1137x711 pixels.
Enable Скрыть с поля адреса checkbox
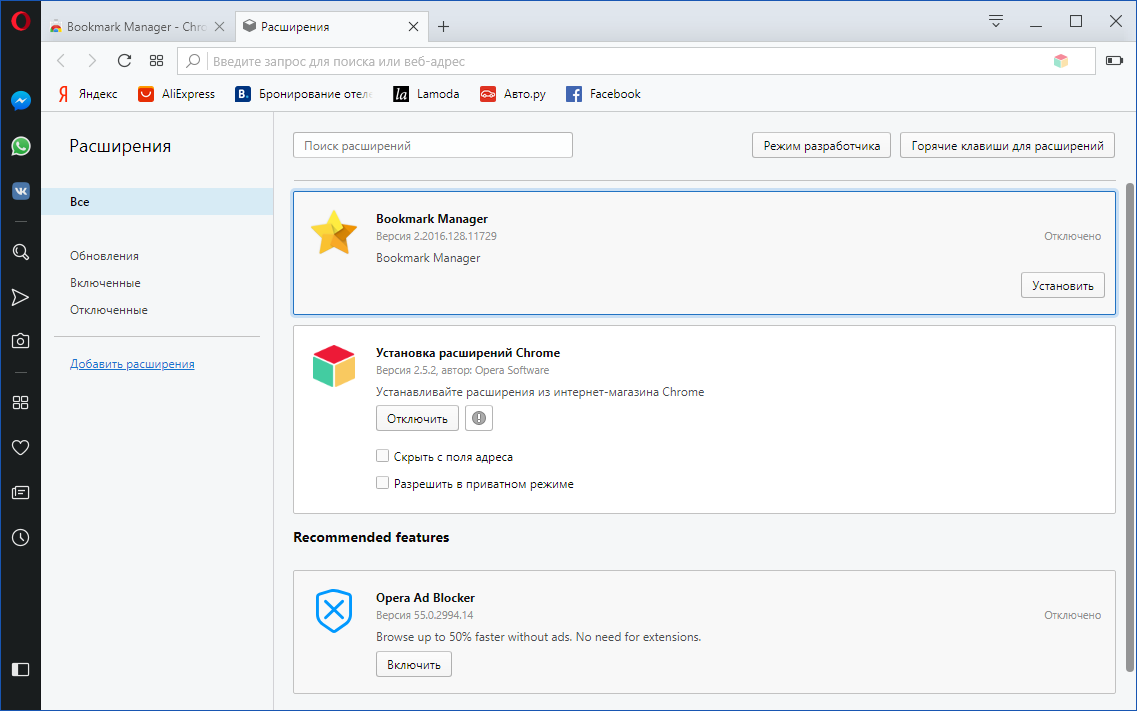[x=382, y=456]
